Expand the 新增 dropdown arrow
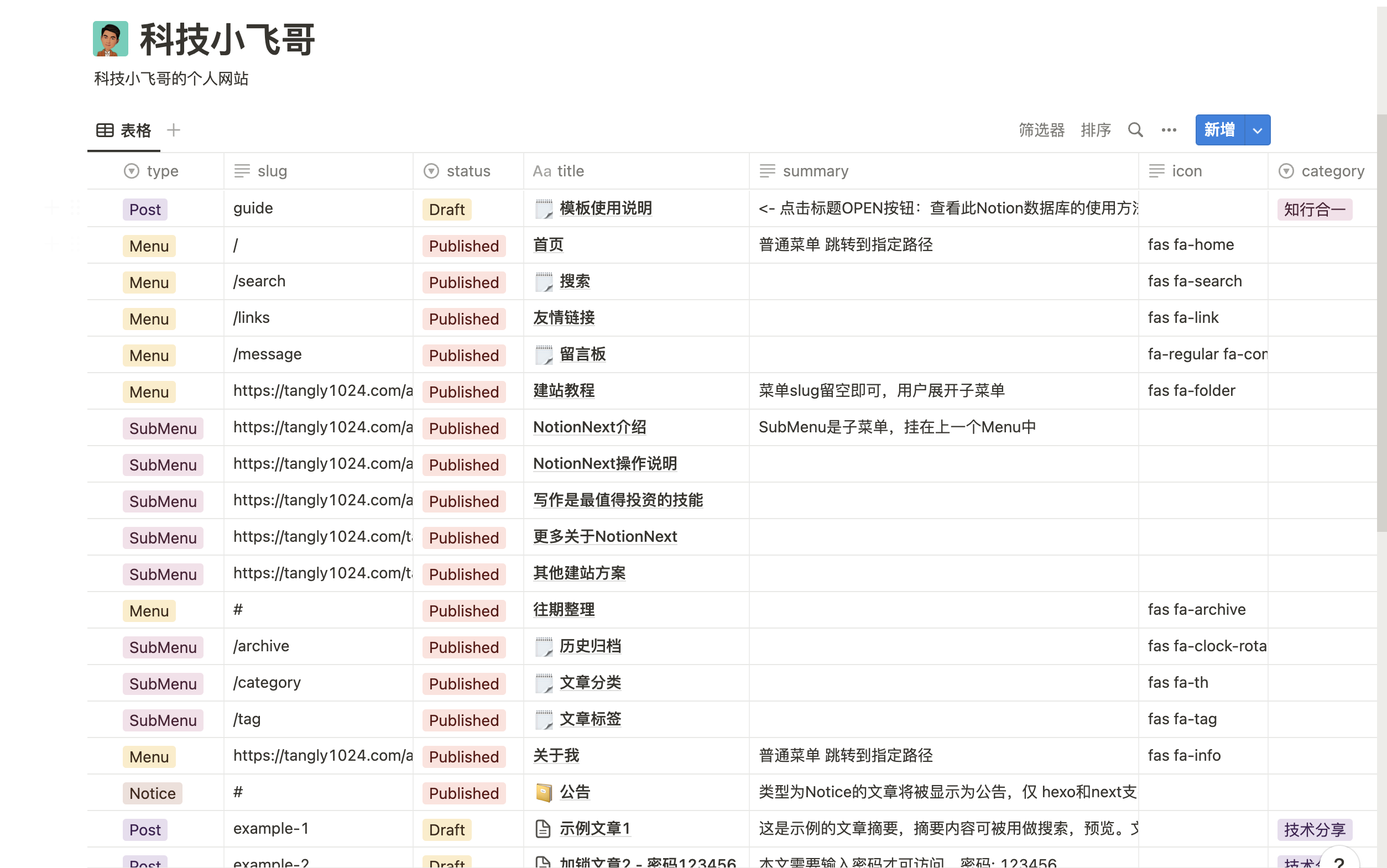This screenshot has height=868, width=1387. pos(1257,130)
